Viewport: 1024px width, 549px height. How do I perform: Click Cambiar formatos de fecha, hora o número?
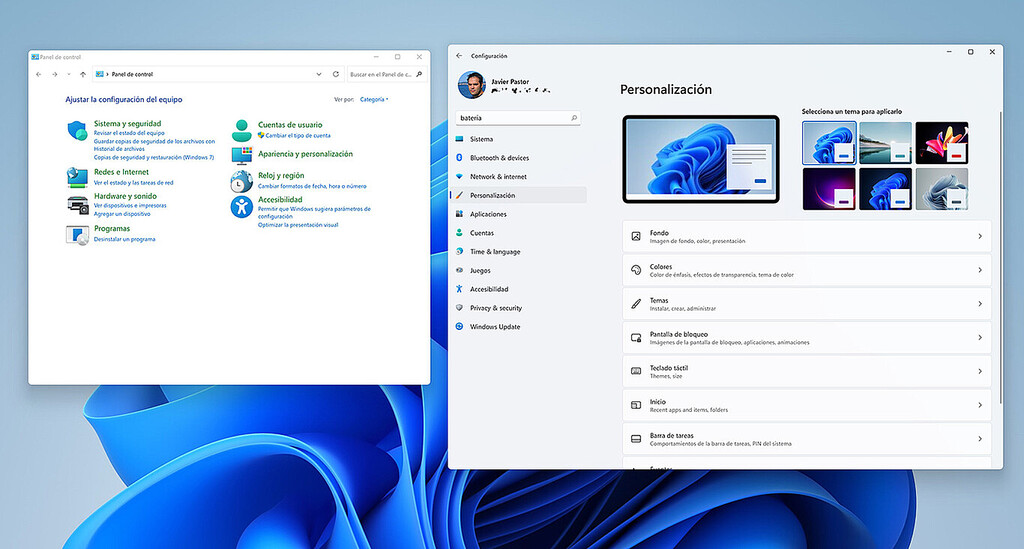pos(312,187)
